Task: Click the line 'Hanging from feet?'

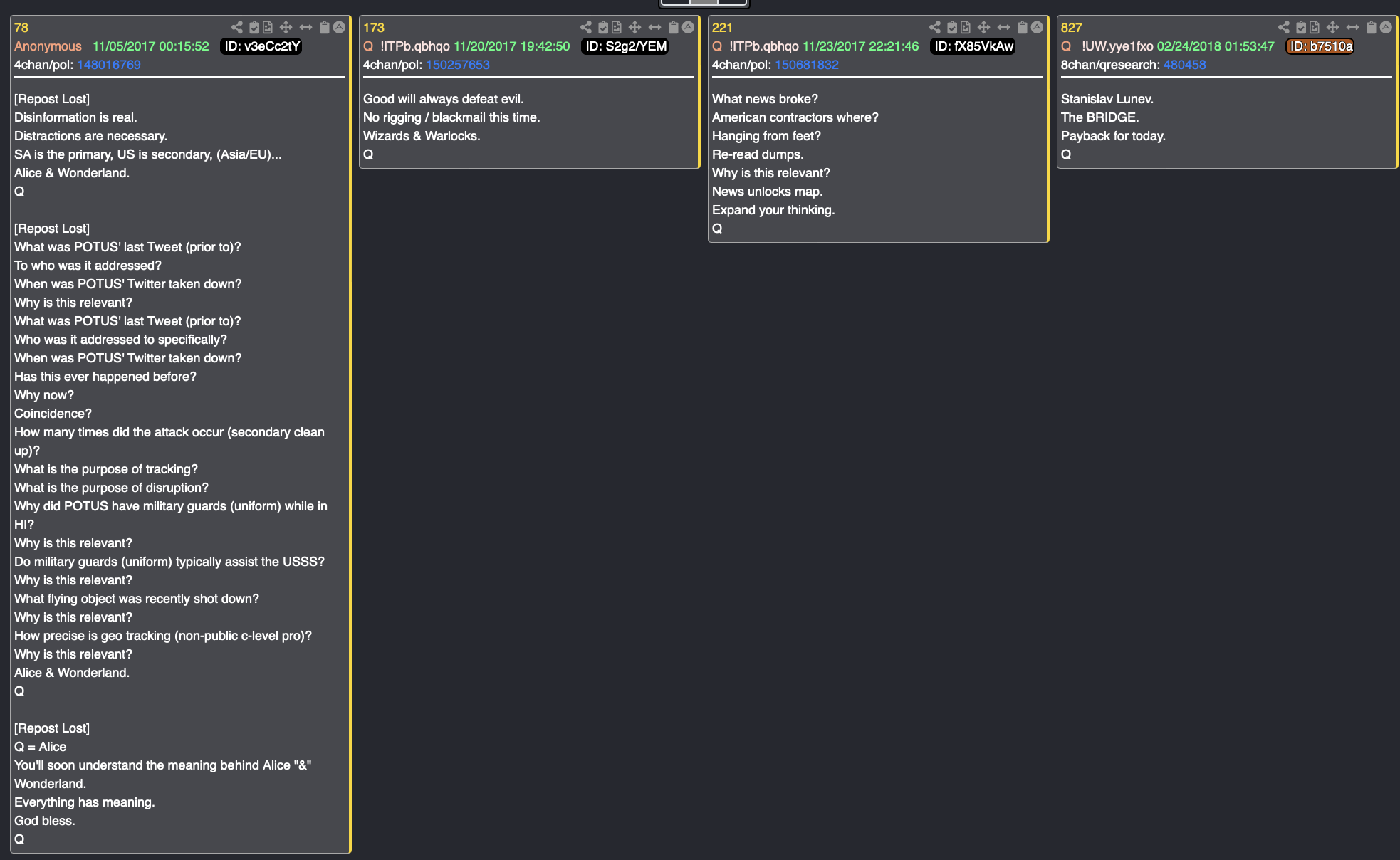Action: (x=766, y=136)
